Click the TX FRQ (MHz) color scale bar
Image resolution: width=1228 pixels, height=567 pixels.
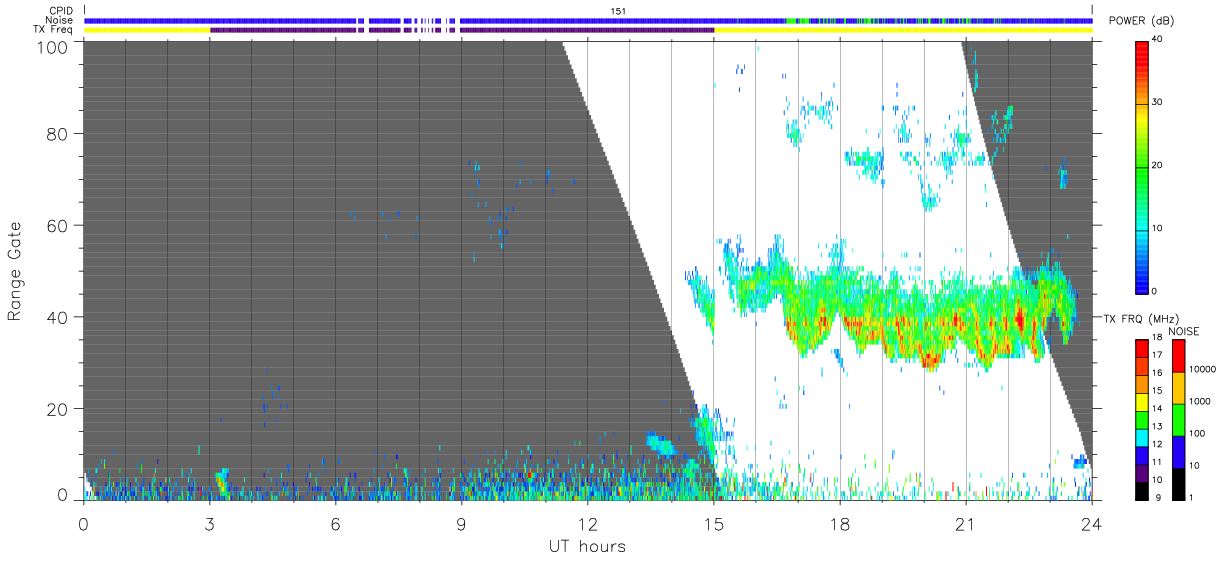1141,418
